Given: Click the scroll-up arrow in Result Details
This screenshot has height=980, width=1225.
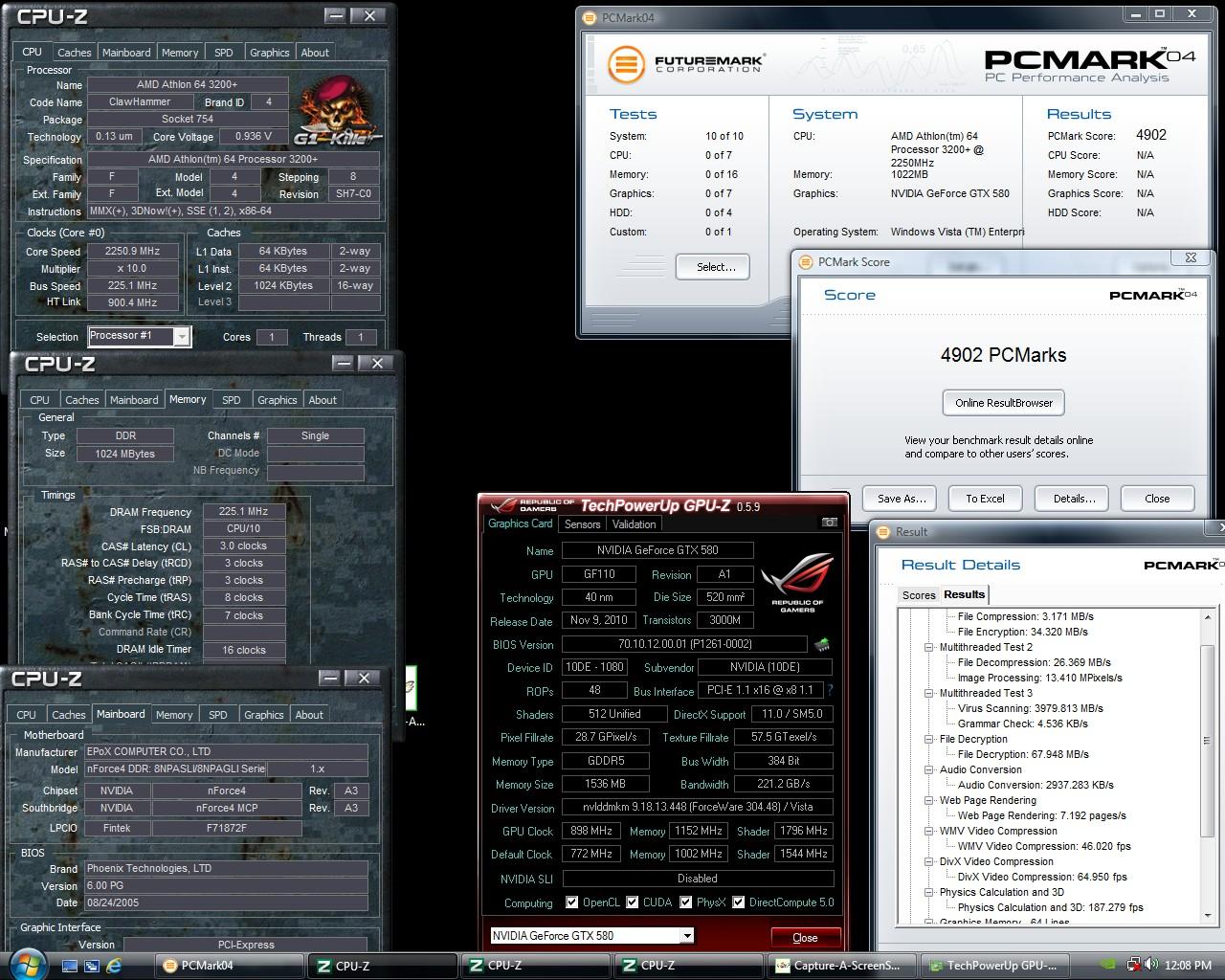Looking at the screenshot, I should (x=1208, y=617).
